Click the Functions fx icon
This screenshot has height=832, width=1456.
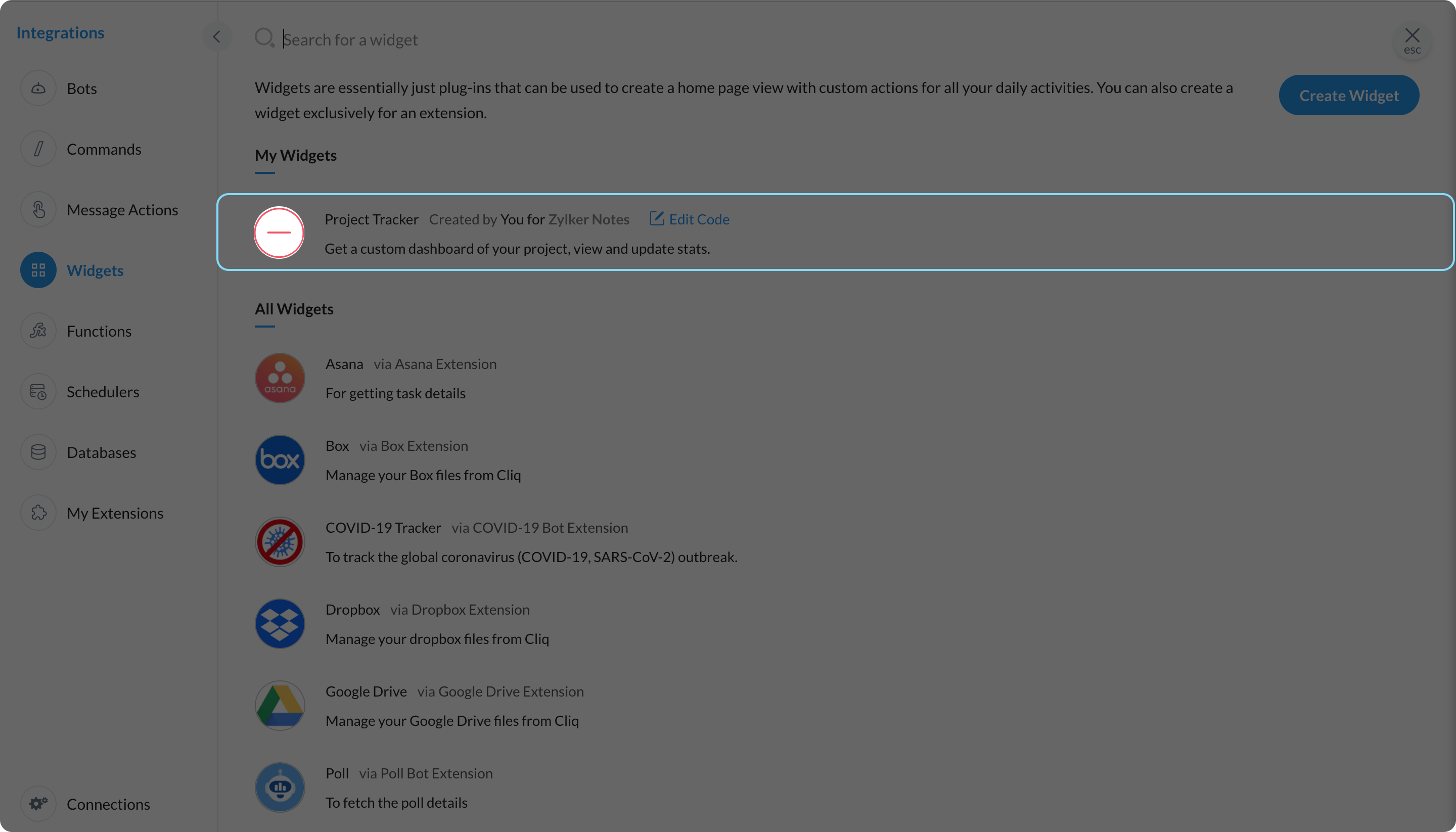(x=38, y=330)
